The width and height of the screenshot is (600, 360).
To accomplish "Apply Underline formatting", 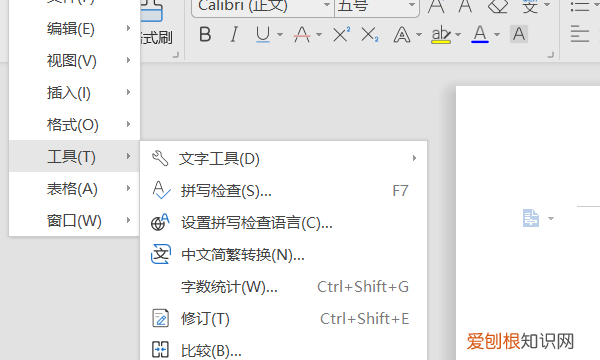I will (x=263, y=34).
